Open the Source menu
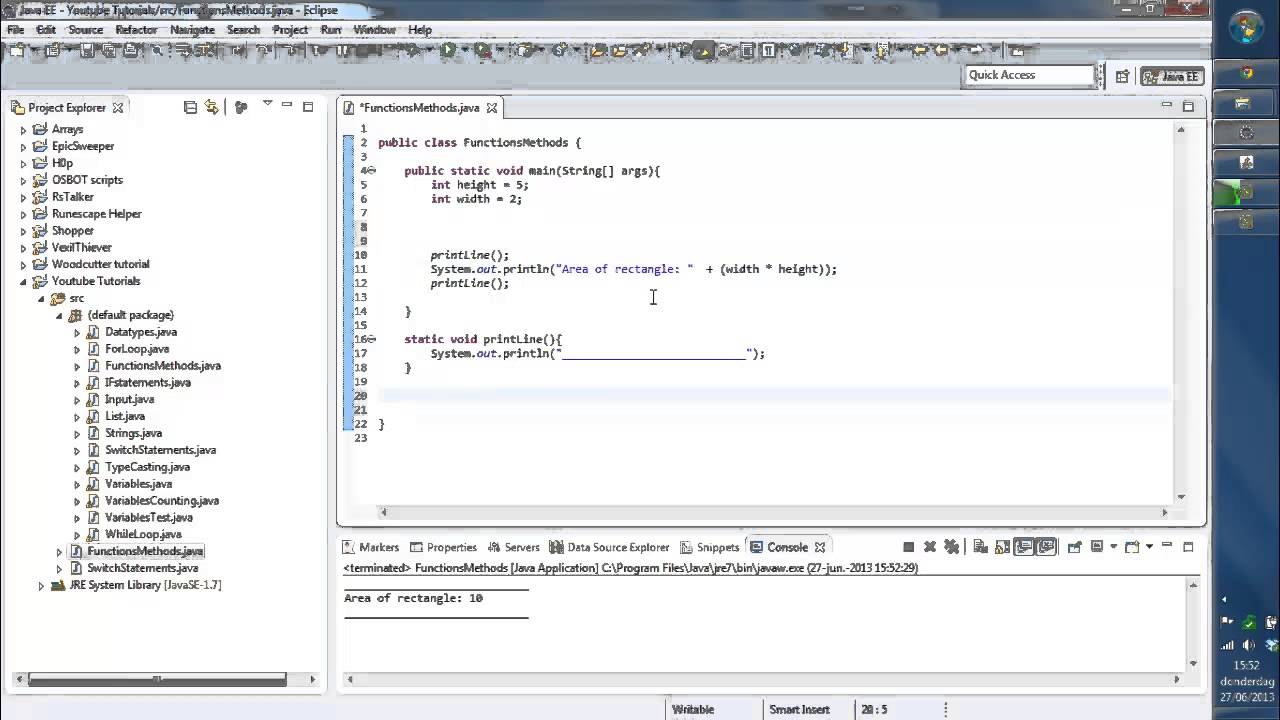The height and width of the screenshot is (720, 1280). (x=85, y=30)
